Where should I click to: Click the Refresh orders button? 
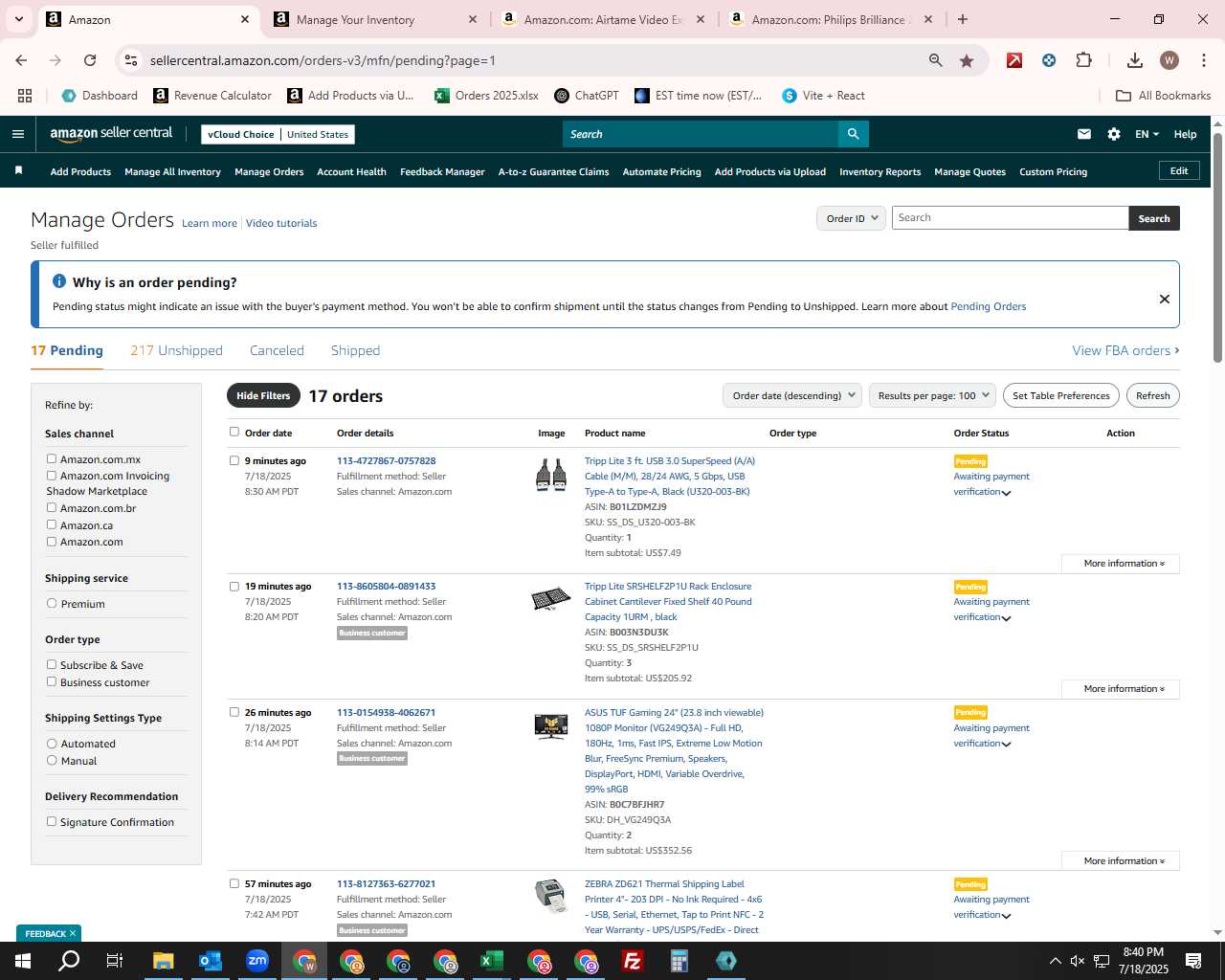1152,395
